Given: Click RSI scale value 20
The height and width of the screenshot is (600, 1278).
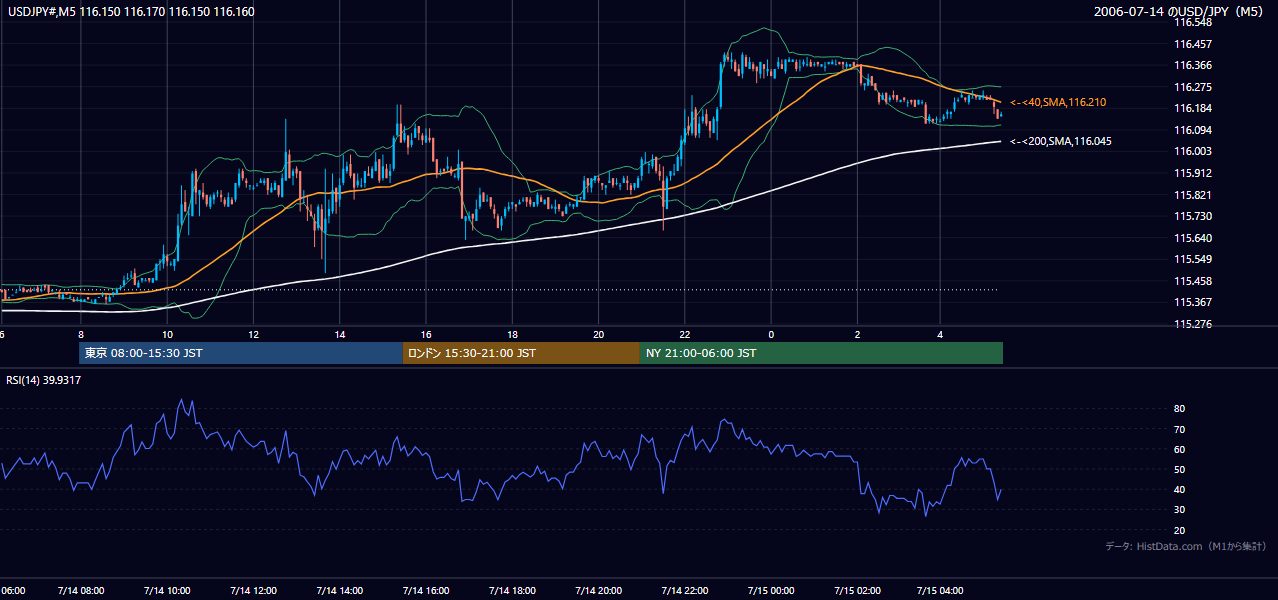Looking at the screenshot, I should (1180, 530).
